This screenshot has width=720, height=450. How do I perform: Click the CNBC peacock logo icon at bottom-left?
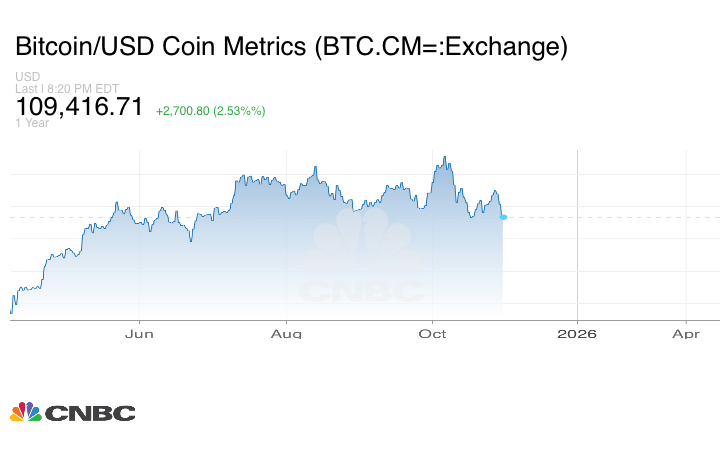[x=25, y=412]
